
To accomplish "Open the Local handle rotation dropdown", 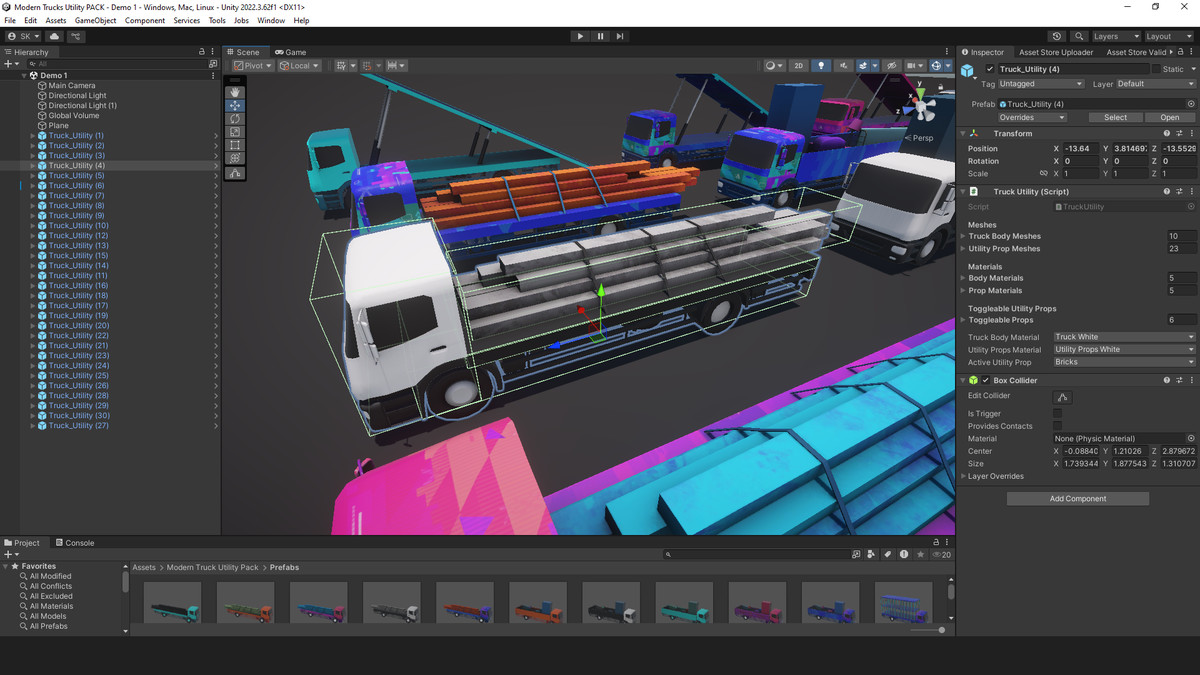I will click(x=300, y=66).
